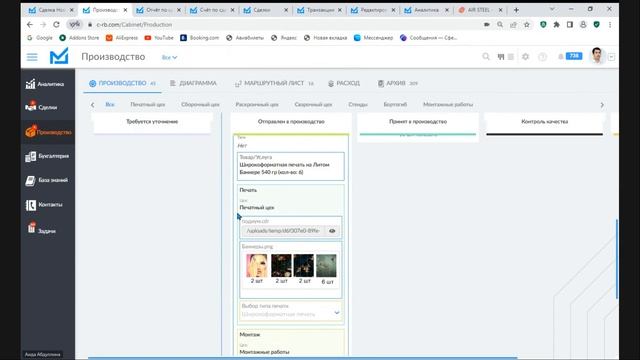Open a new browser tab with plus
The width and height of the screenshot is (640, 360).
click(516, 9)
